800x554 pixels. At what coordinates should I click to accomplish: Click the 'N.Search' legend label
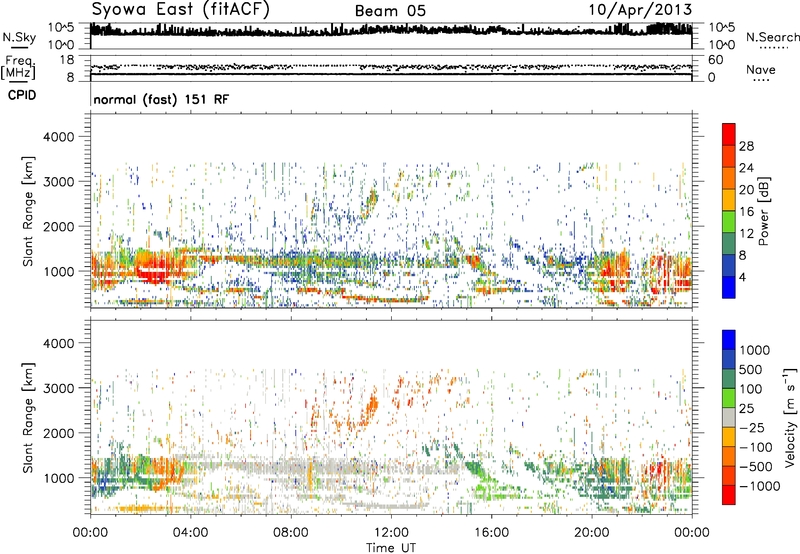772,37
